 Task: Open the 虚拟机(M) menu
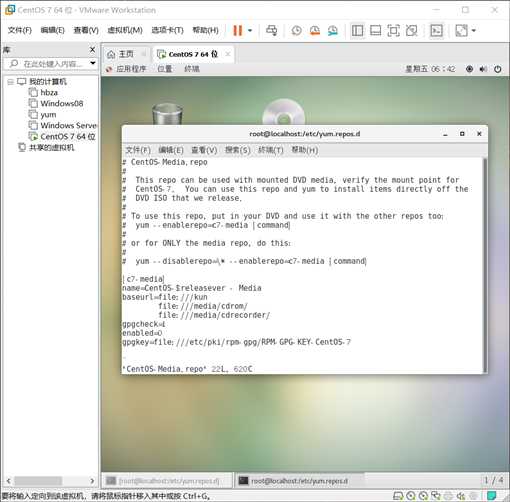(125, 30)
